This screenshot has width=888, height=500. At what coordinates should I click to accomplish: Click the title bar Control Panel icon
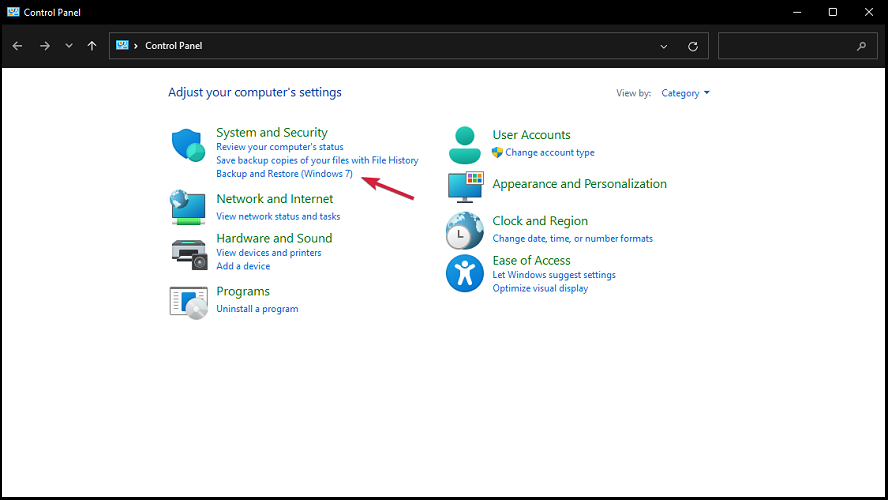point(13,12)
